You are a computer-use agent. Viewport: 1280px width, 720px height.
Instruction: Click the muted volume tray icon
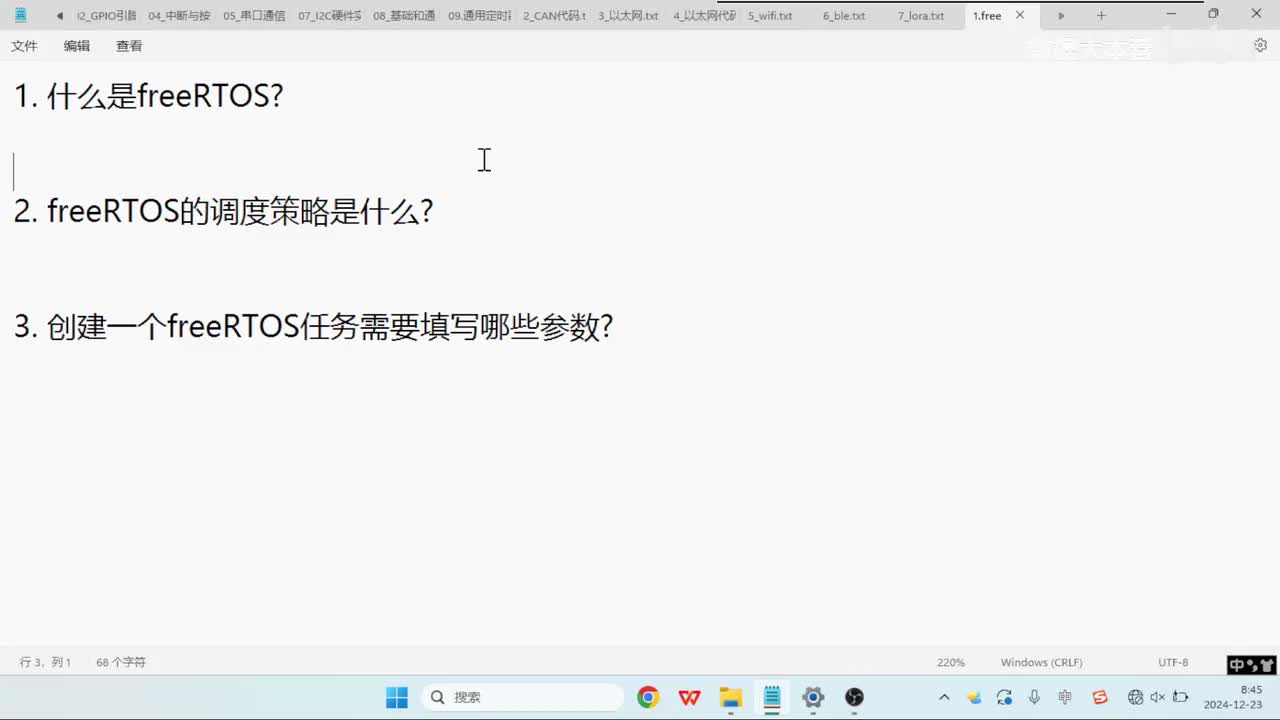(1157, 697)
